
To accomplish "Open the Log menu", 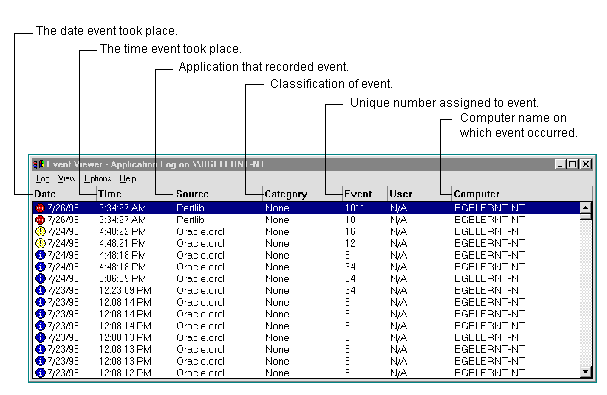I will coord(42,179).
